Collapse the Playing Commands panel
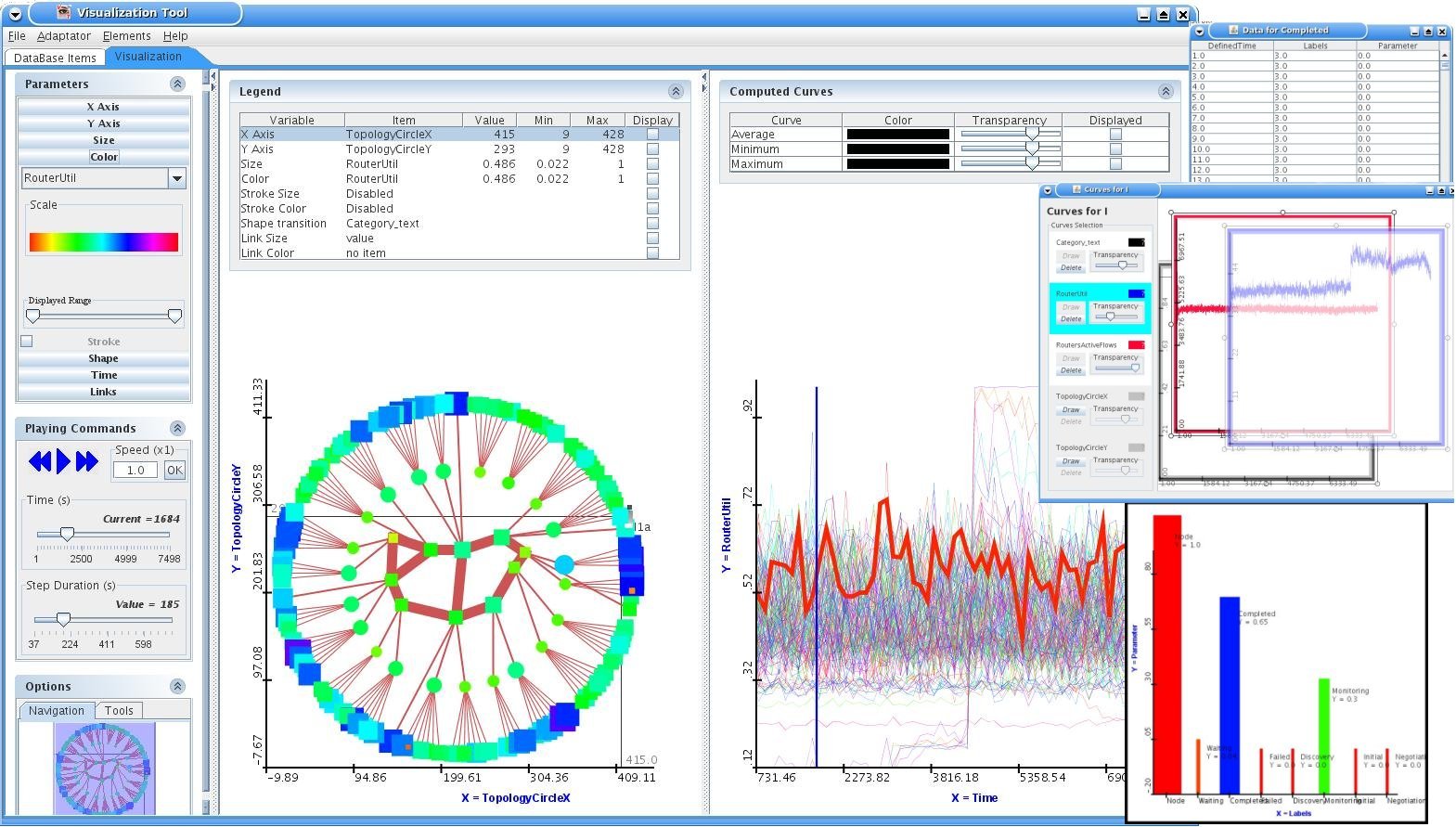The height and width of the screenshot is (827, 1456). [177, 428]
